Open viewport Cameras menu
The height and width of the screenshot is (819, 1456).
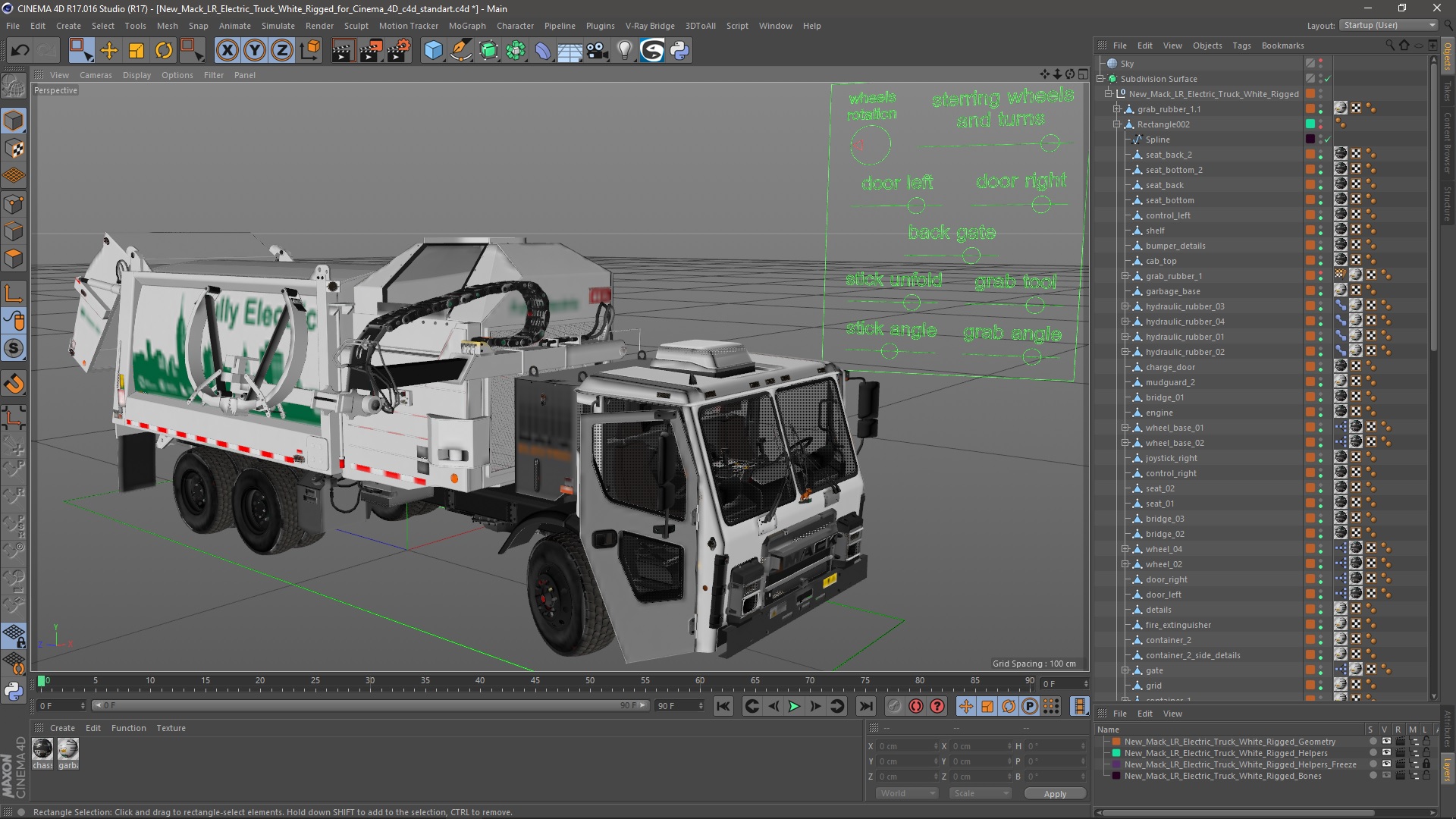pos(96,75)
